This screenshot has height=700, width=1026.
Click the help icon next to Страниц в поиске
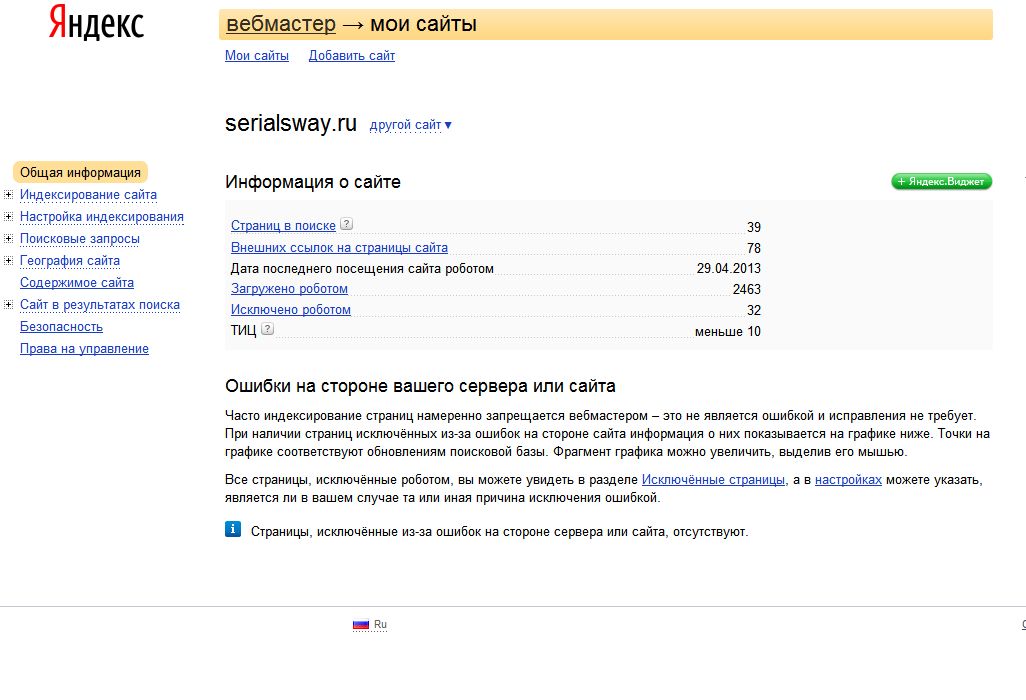[x=347, y=224]
